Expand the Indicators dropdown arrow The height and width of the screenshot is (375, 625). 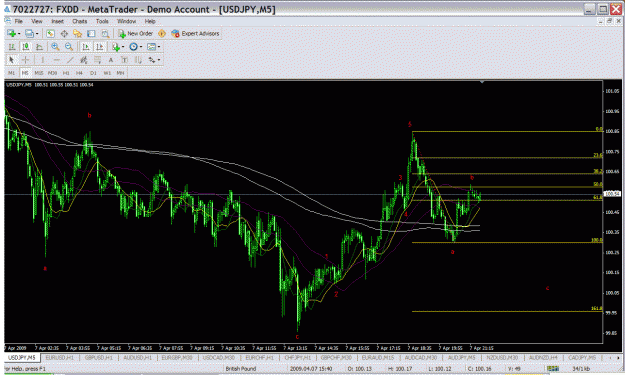pos(123,47)
